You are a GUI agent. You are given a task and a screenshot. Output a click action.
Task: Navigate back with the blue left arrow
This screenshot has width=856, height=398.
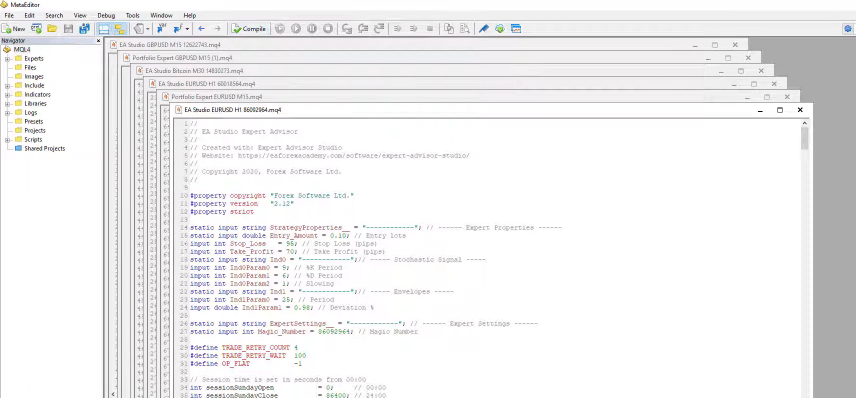(202, 29)
